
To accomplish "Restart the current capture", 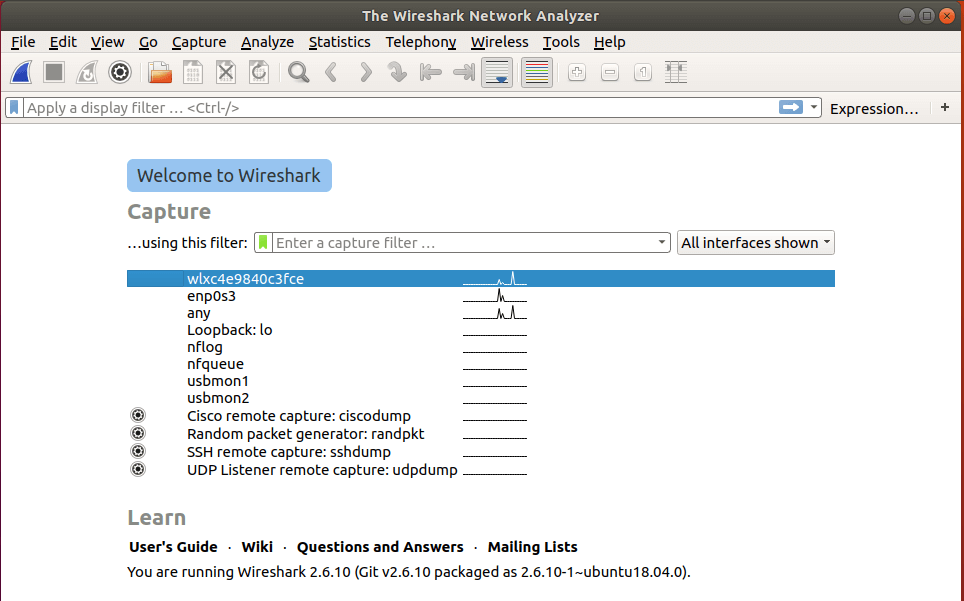I will (87, 73).
